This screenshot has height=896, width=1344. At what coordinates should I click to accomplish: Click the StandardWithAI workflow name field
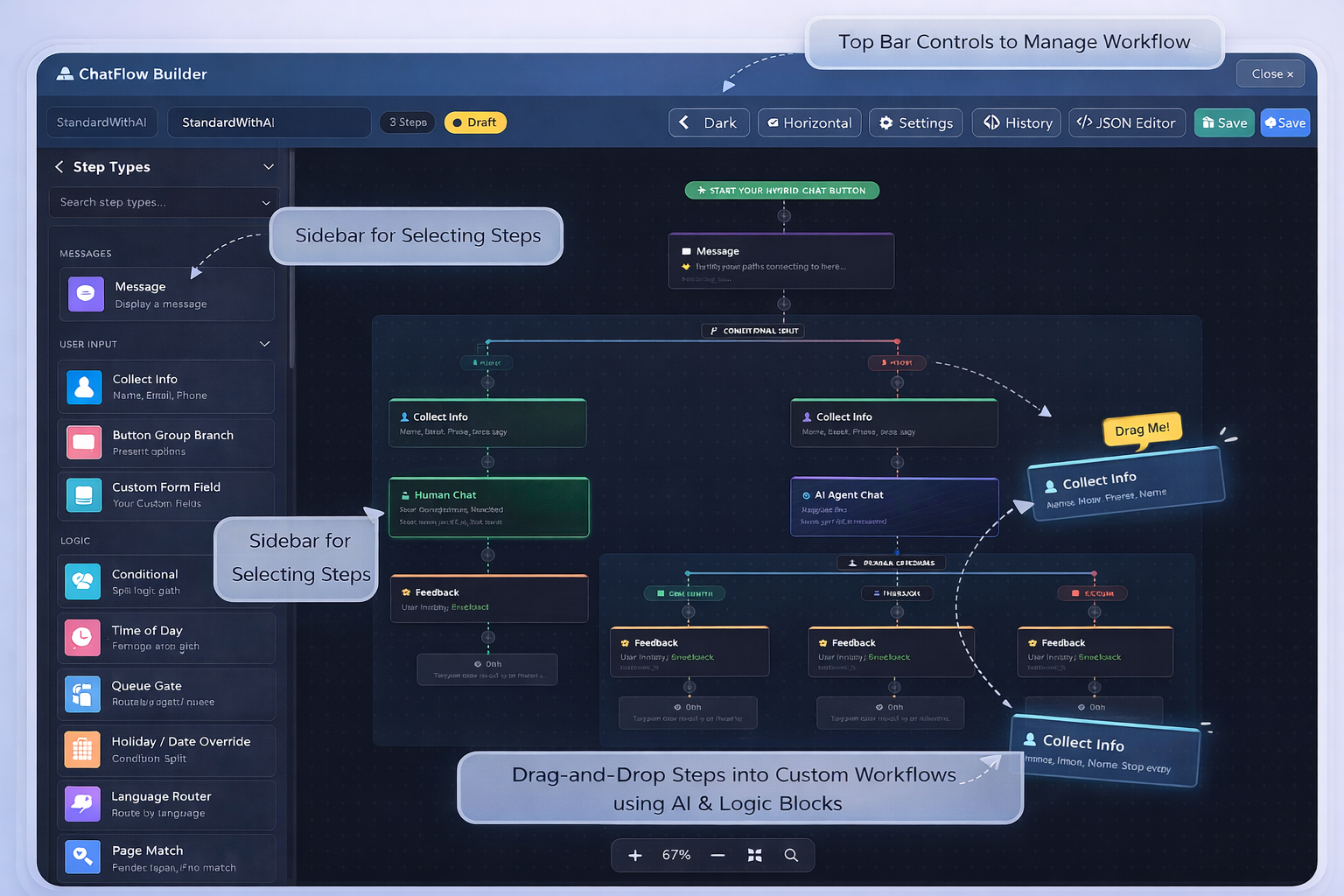pos(269,122)
